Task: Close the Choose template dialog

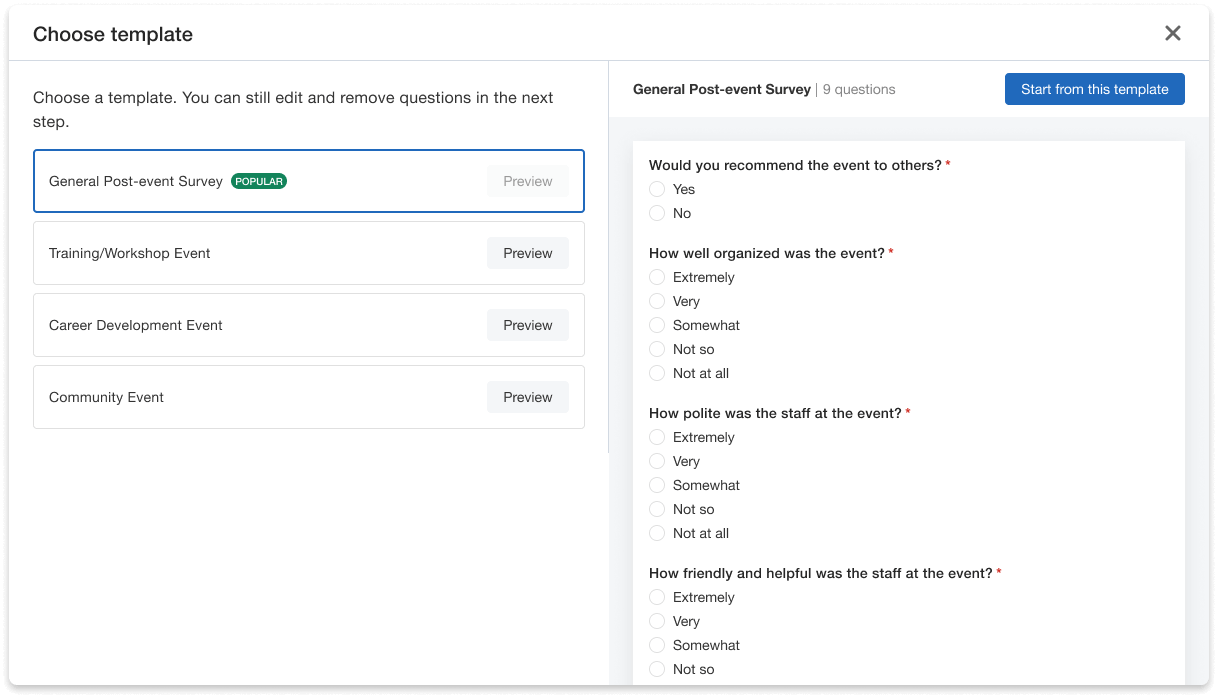Action: (1173, 33)
